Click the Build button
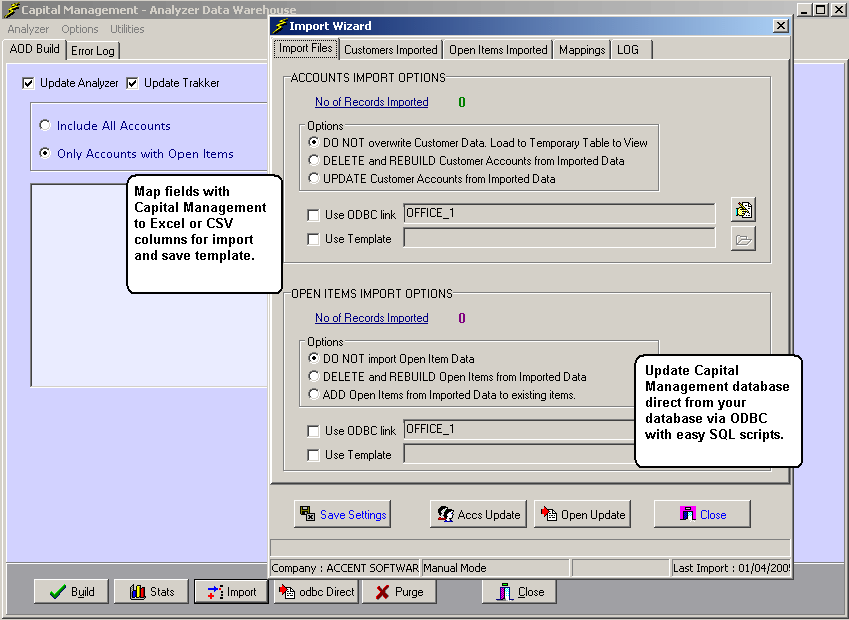Viewport: 849px width, 620px height. pos(71,591)
